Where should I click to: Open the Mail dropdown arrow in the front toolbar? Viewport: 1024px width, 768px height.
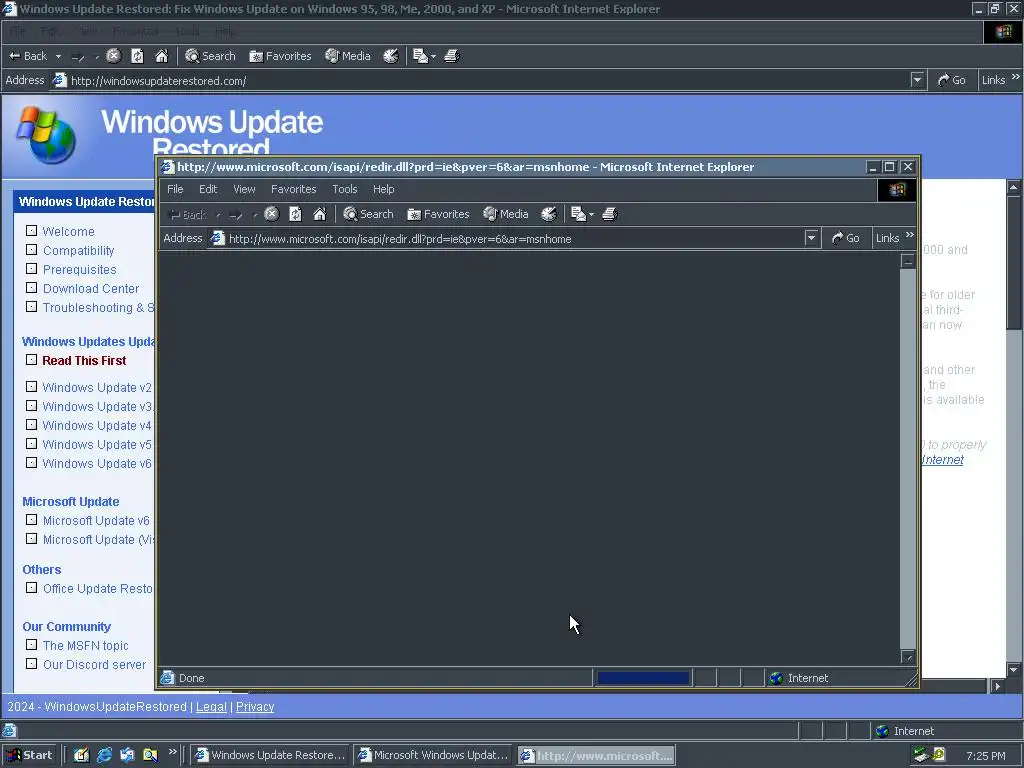point(592,214)
